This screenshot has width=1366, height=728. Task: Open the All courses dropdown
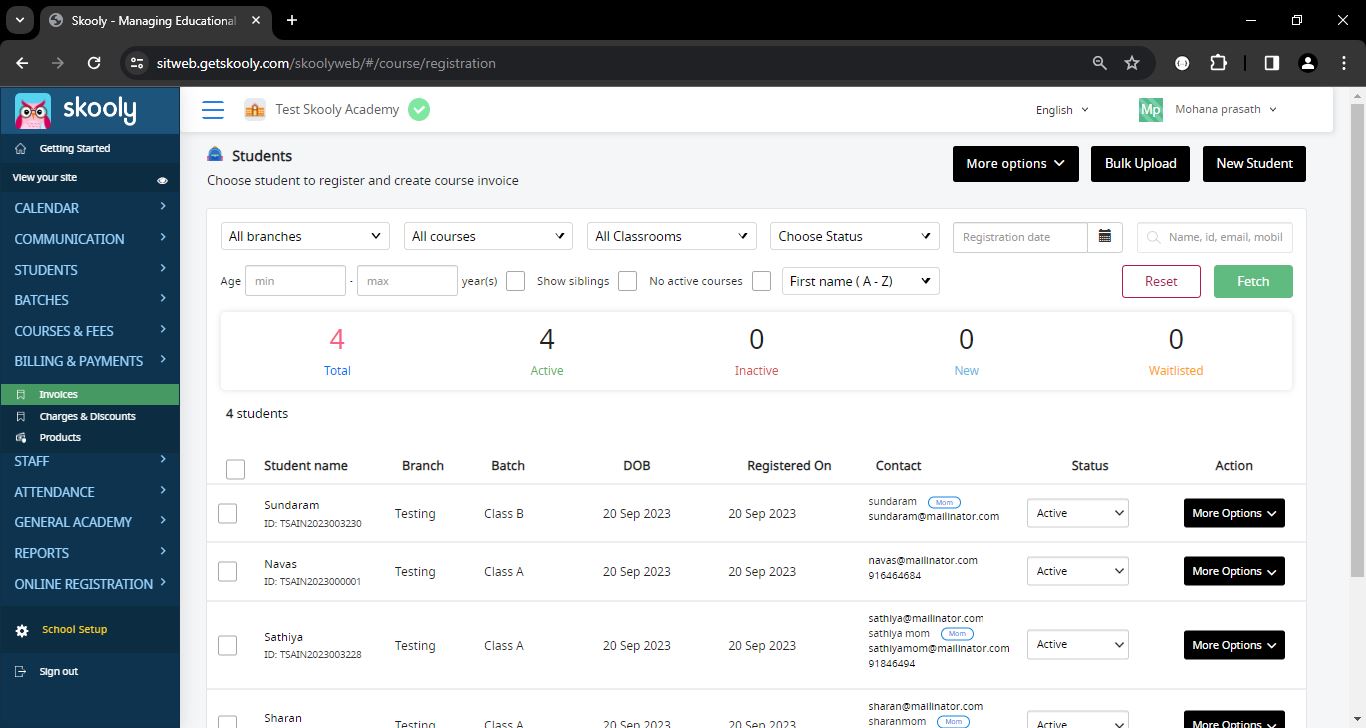click(x=489, y=236)
